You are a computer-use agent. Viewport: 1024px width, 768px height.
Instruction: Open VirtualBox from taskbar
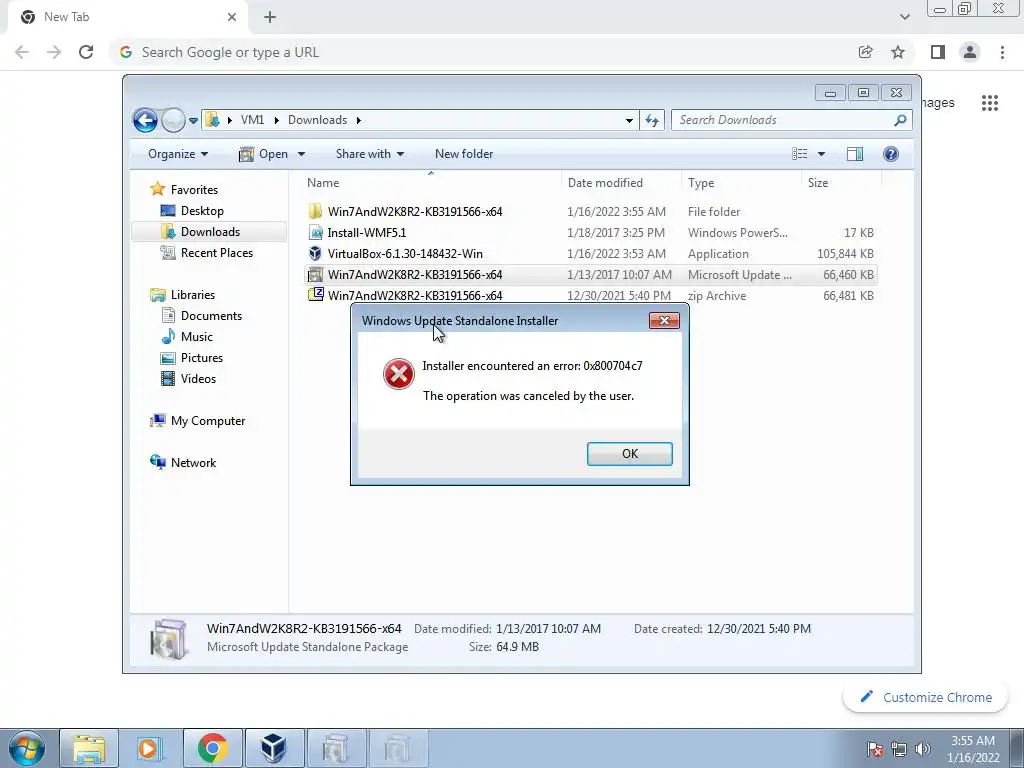[274, 748]
